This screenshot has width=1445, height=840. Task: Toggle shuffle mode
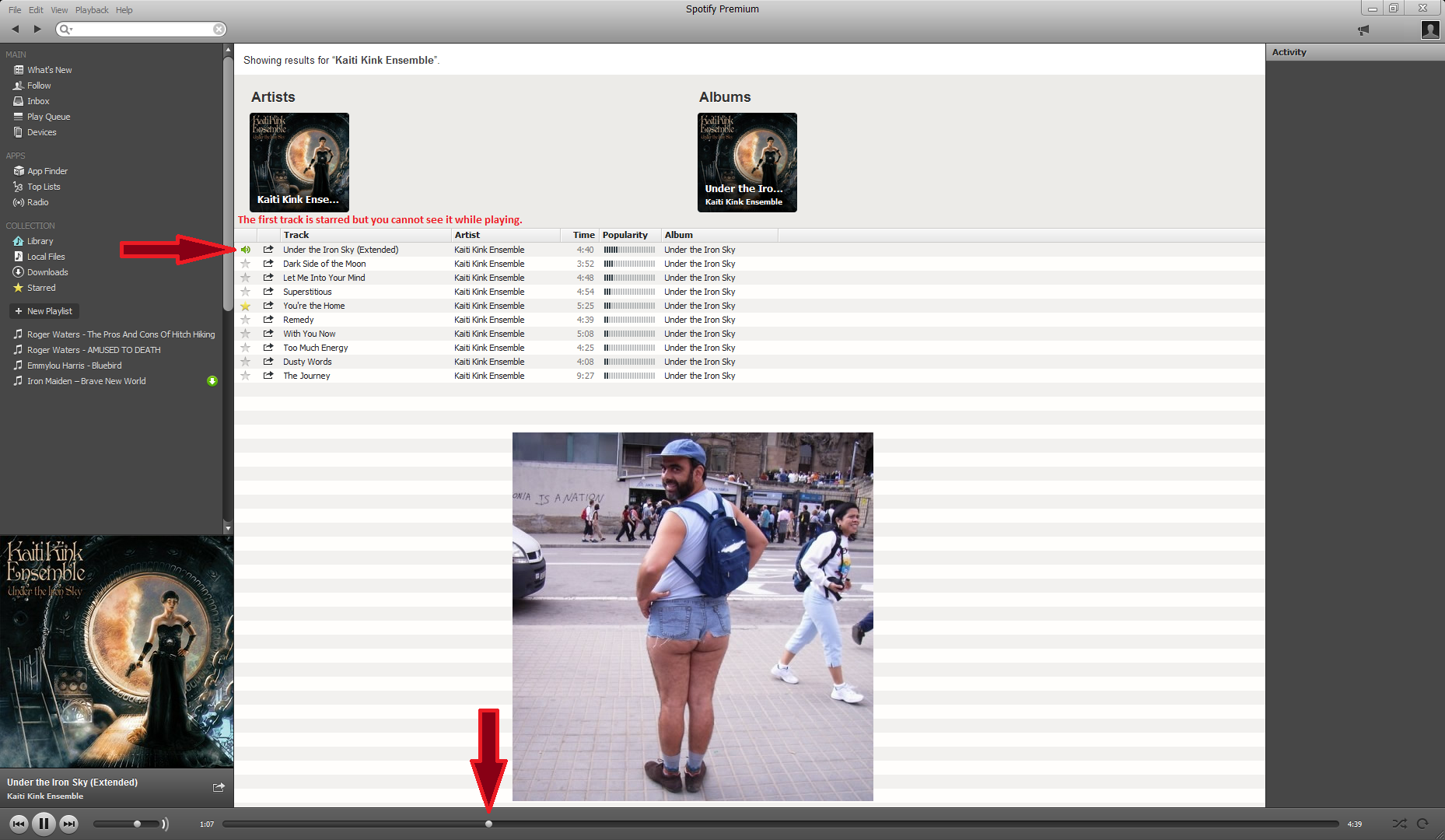(1399, 824)
